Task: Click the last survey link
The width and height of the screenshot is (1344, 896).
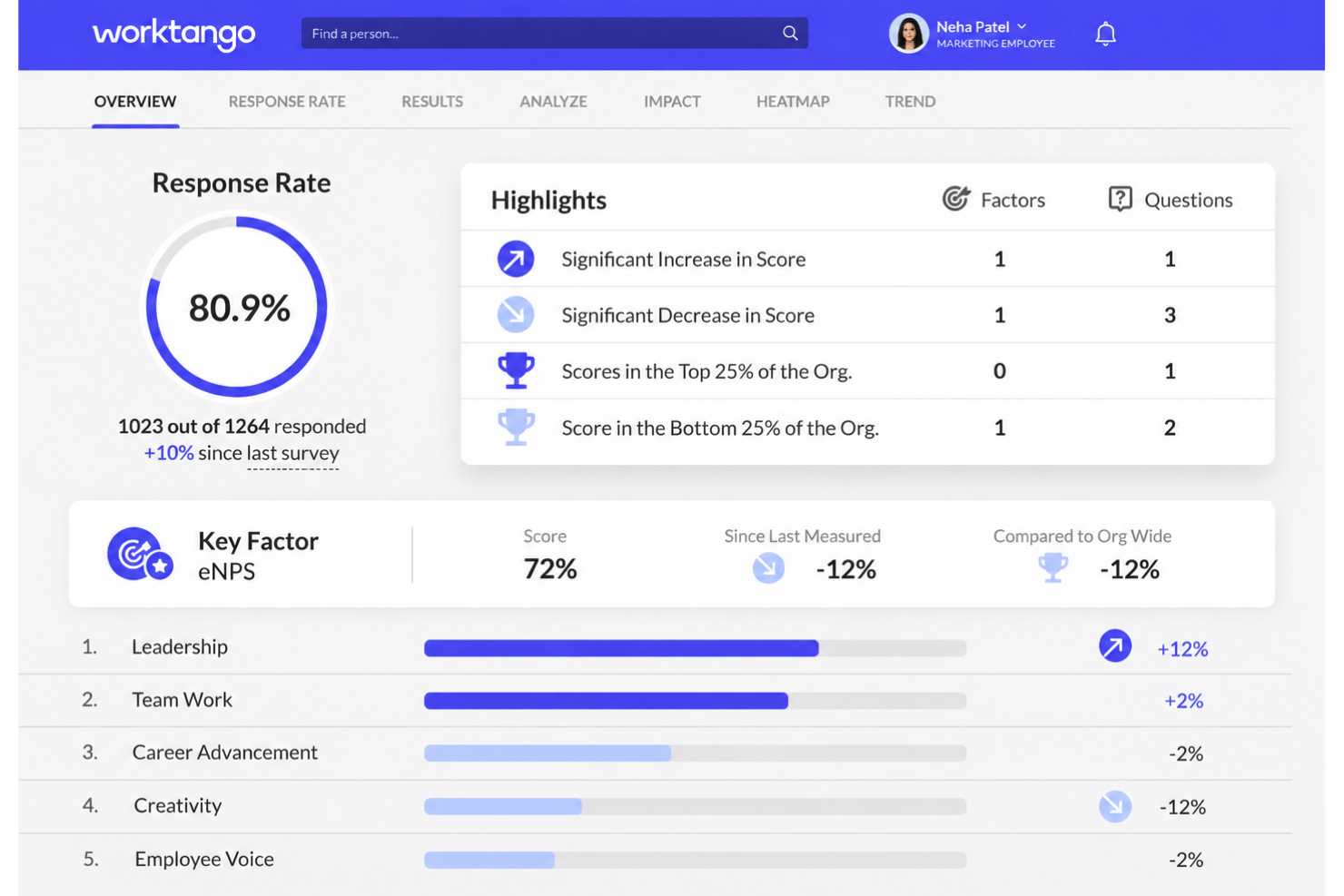Action: [x=292, y=453]
